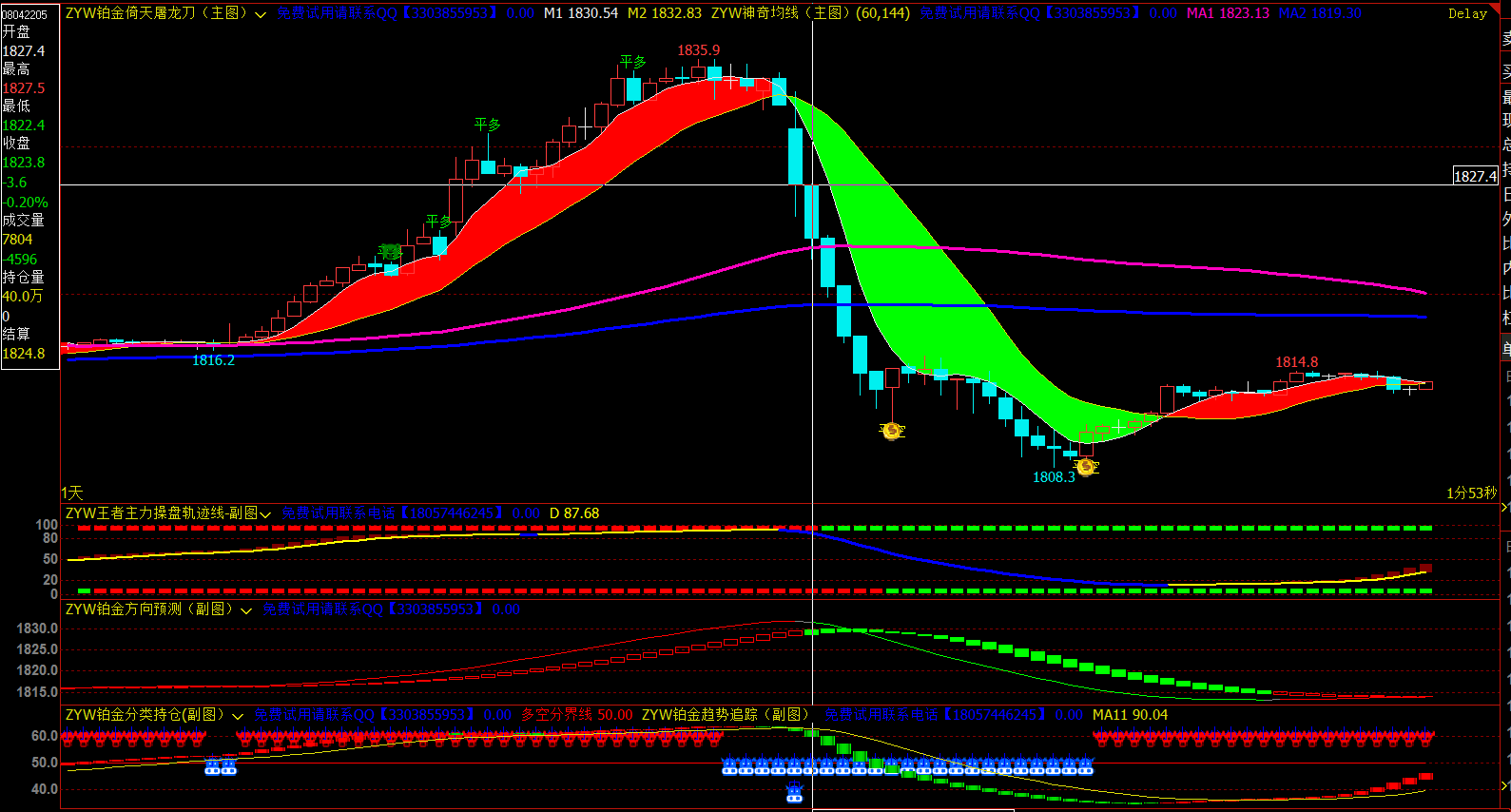Click the 08042205 date-time stamp

pos(25,14)
